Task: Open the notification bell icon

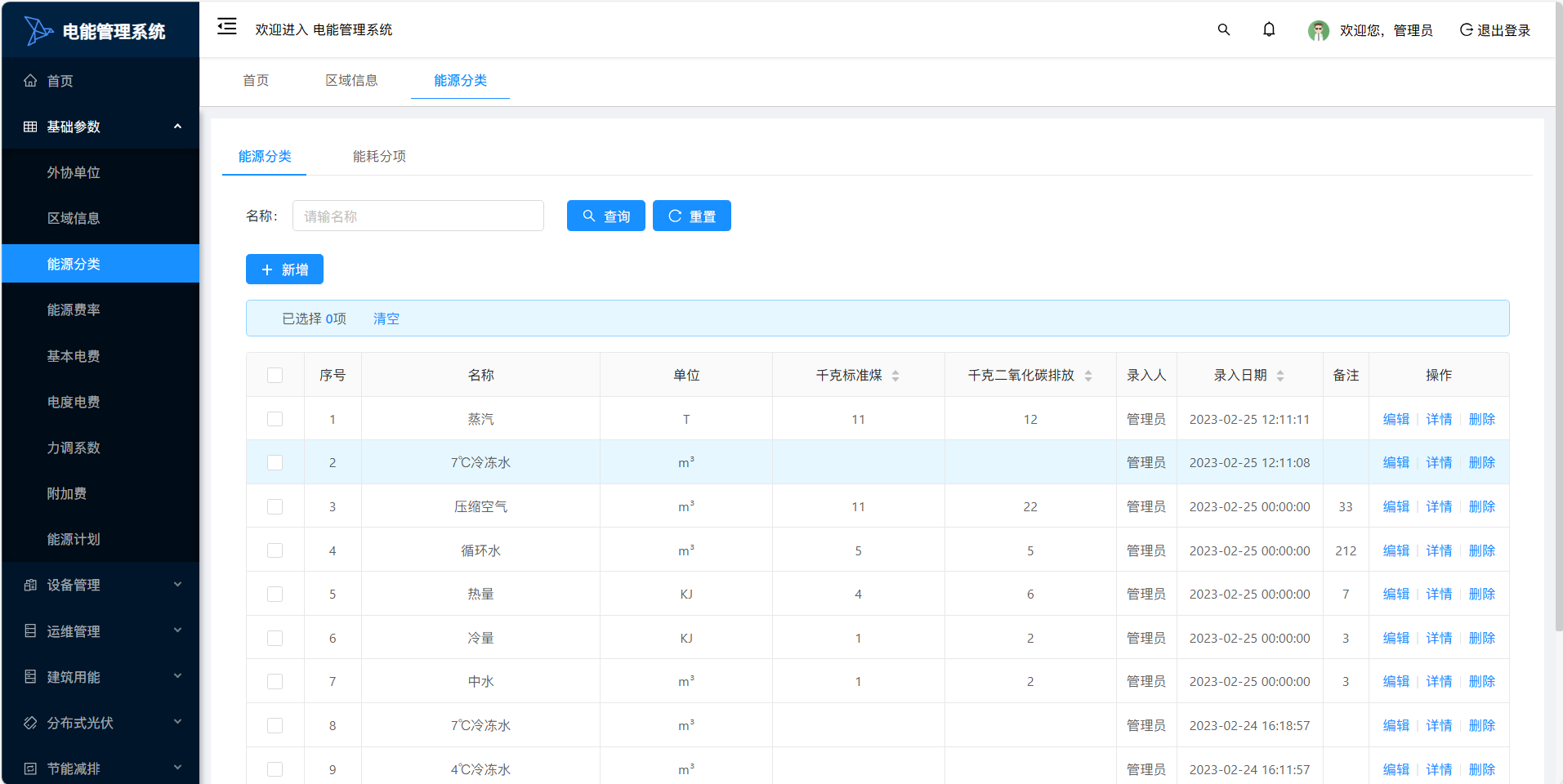Action: coord(1269,29)
